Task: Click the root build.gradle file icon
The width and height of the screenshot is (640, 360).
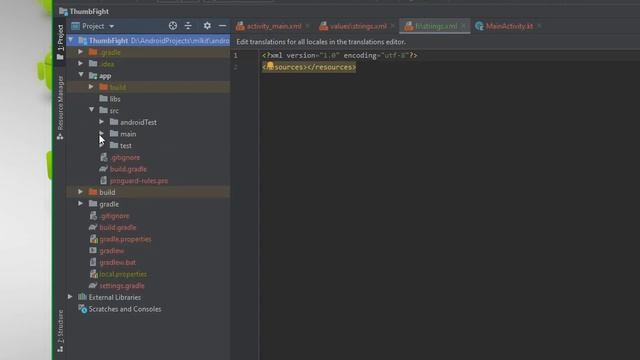Action: (93, 227)
